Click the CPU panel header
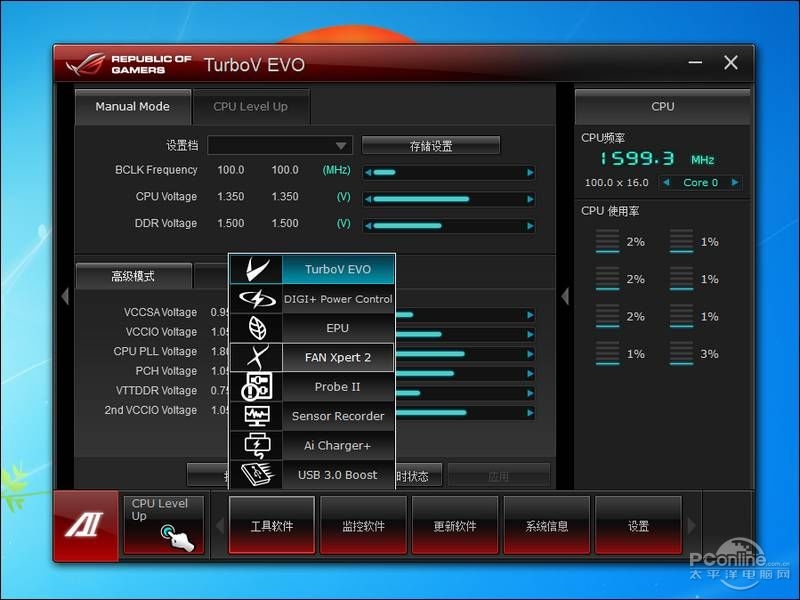Image resolution: width=800 pixels, height=600 pixels. tap(663, 106)
